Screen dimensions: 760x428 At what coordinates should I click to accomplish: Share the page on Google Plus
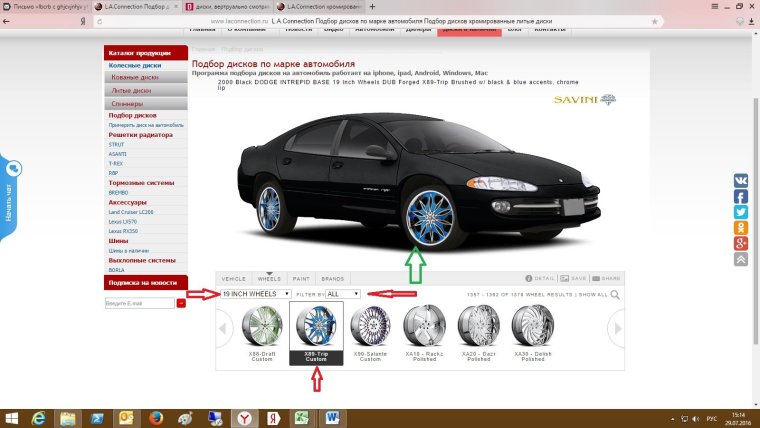(740, 243)
